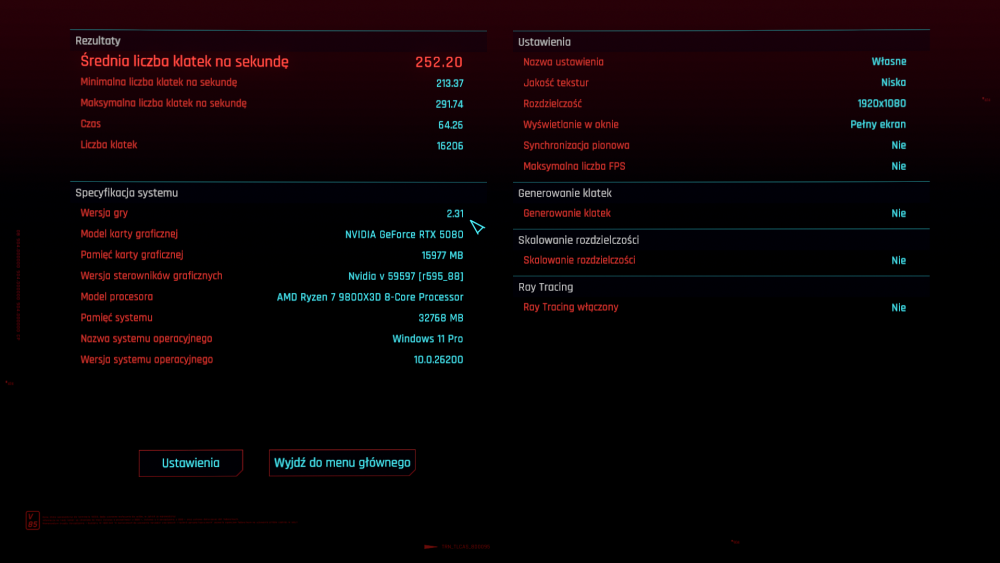The height and width of the screenshot is (563, 1000).
Task: Click 'Maksymalna liczba FPS' label
Action: (574, 166)
